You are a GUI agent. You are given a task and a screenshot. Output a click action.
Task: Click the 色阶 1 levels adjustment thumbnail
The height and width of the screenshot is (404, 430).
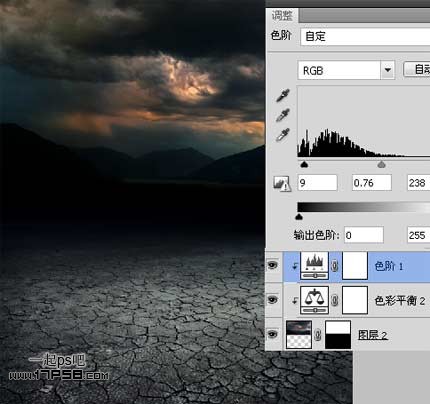314,266
